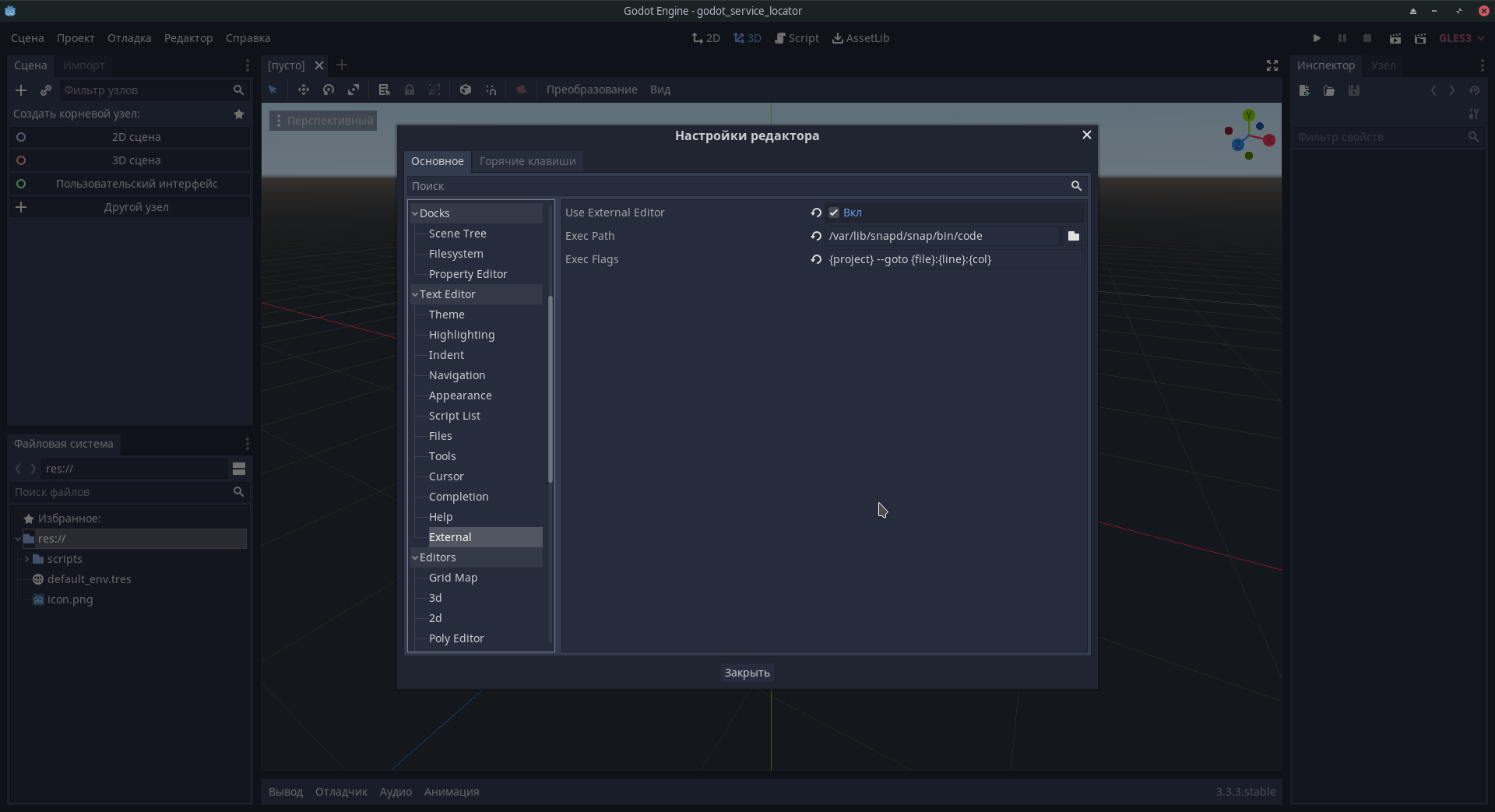Activate the Move mode tool
The image size is (1495, 812).
[x=304, y=90]
